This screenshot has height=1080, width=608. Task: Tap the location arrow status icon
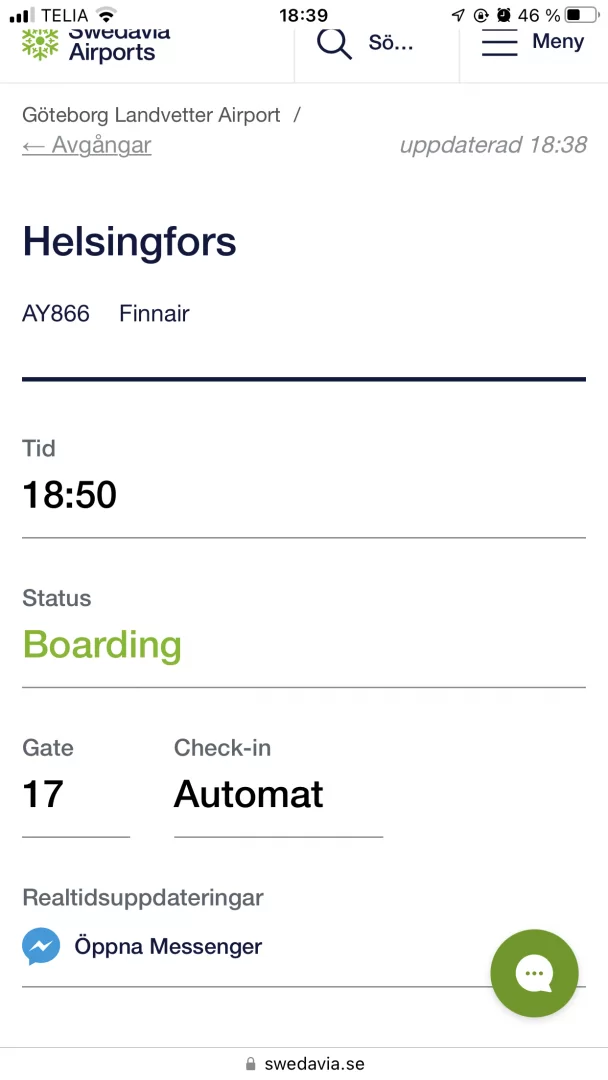pos(458,15)
